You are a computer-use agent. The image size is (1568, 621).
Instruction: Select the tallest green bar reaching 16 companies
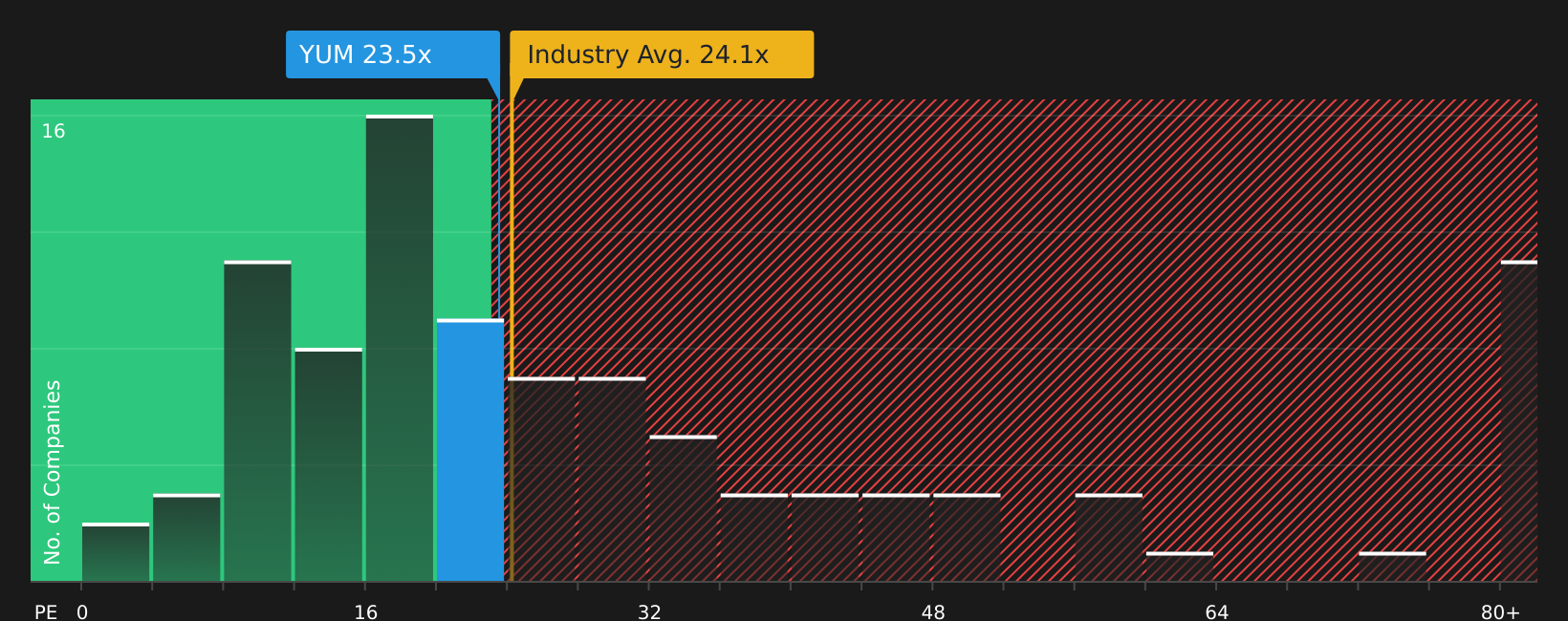click(x=400, y=348)
